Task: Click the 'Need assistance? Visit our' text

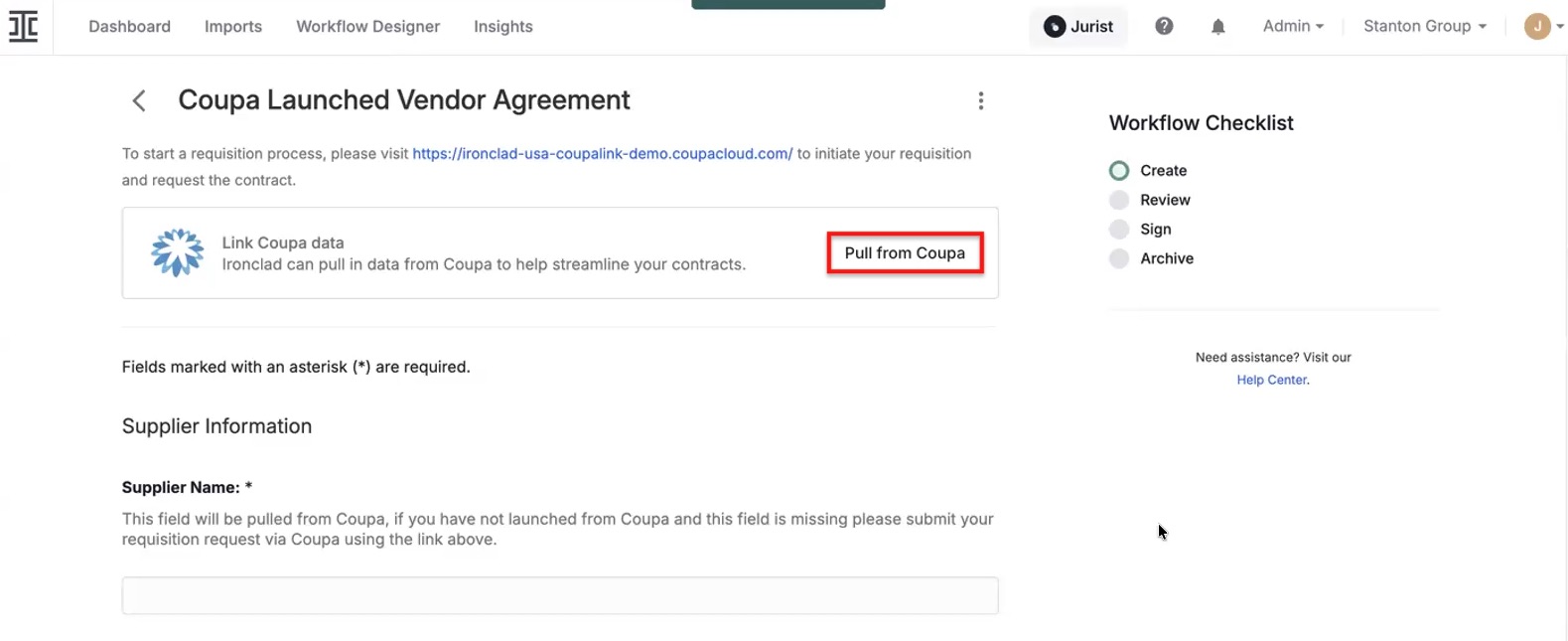Action: point(1273,357)
